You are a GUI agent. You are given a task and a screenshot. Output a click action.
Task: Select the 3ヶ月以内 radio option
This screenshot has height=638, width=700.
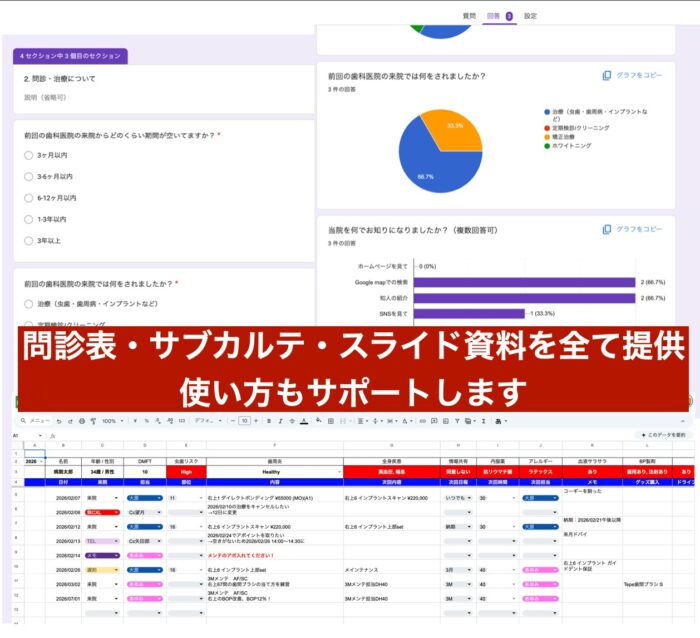tap(29, 155)
